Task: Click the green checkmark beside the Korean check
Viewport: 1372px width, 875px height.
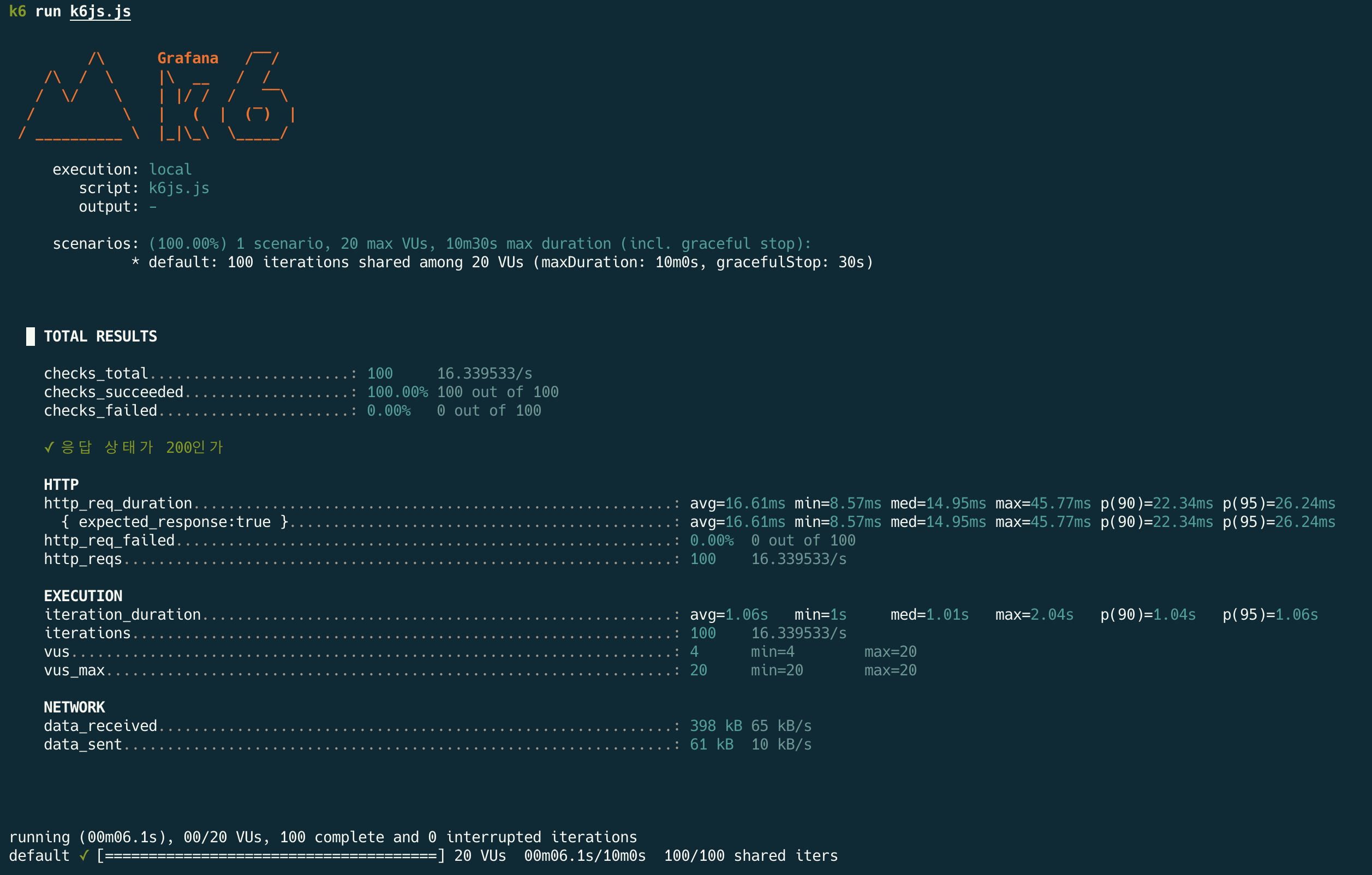Action: (49, 448)
